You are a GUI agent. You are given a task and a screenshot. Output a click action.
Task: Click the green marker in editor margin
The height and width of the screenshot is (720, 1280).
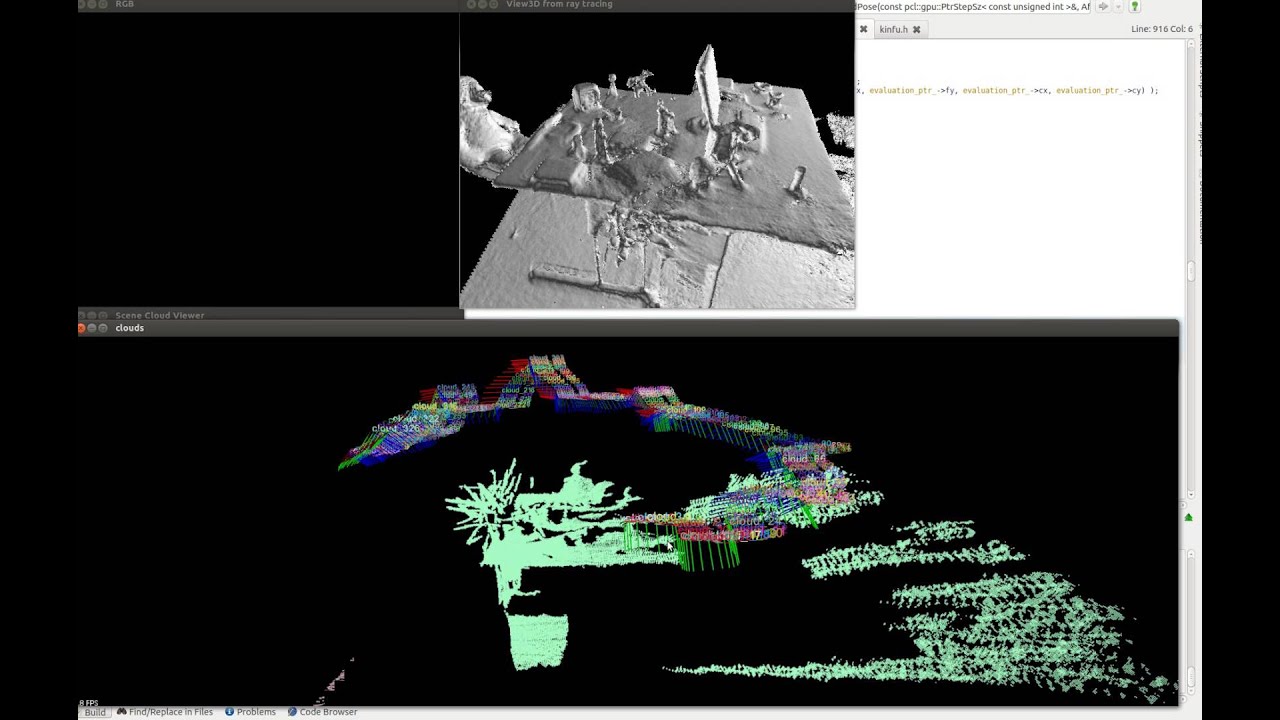1188,517
